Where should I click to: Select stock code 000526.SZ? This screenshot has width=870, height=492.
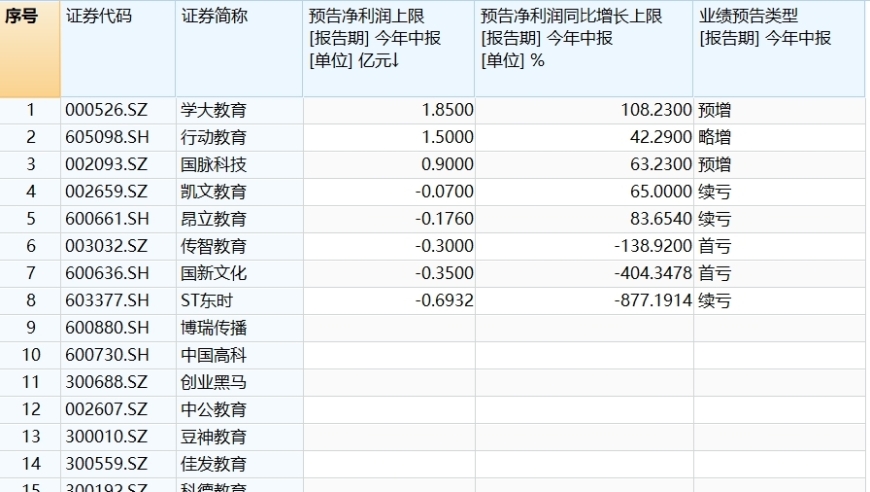click(107, 110)
